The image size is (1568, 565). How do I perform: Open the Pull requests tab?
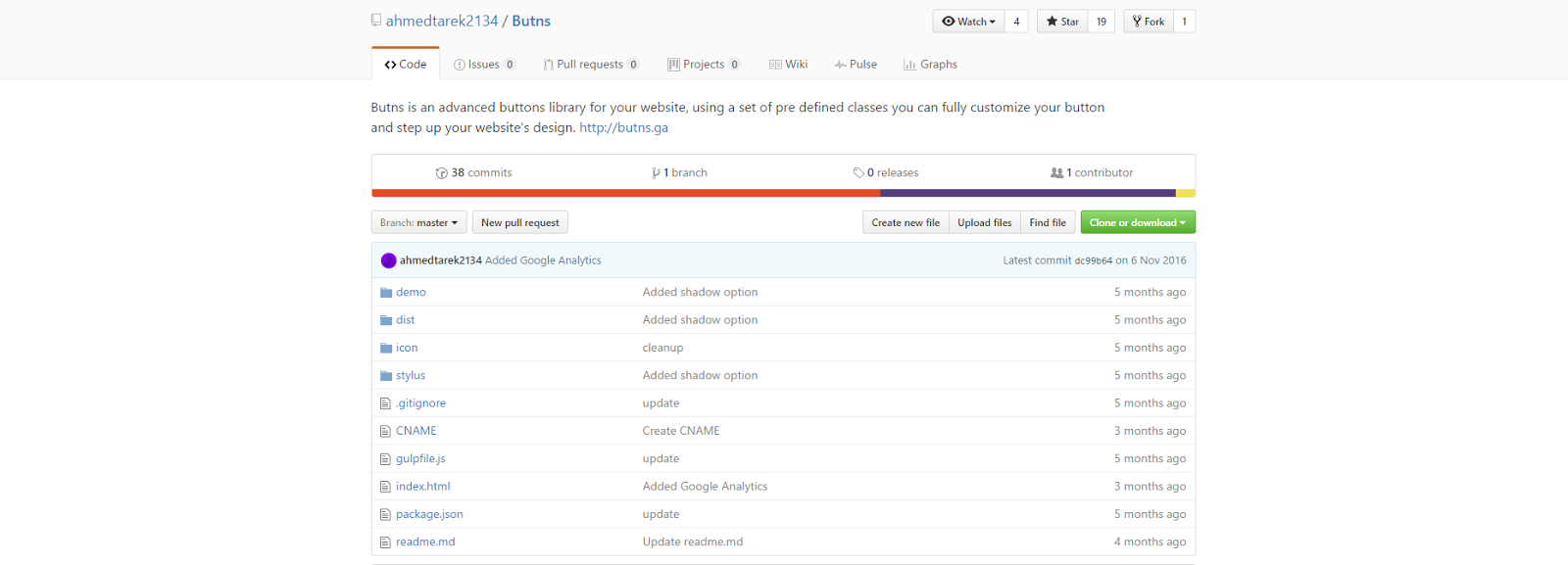coord(591,65)
